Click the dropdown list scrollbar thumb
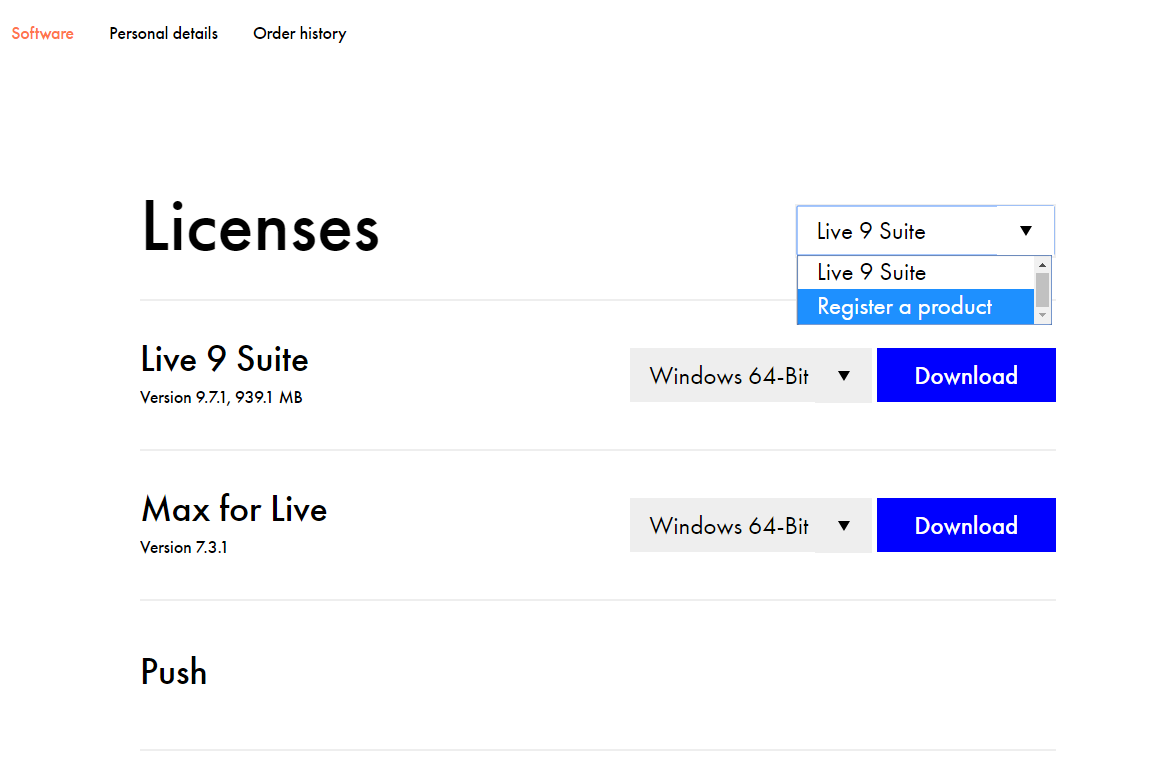This screenshot has width=1172, height=784. point(1043,290)
